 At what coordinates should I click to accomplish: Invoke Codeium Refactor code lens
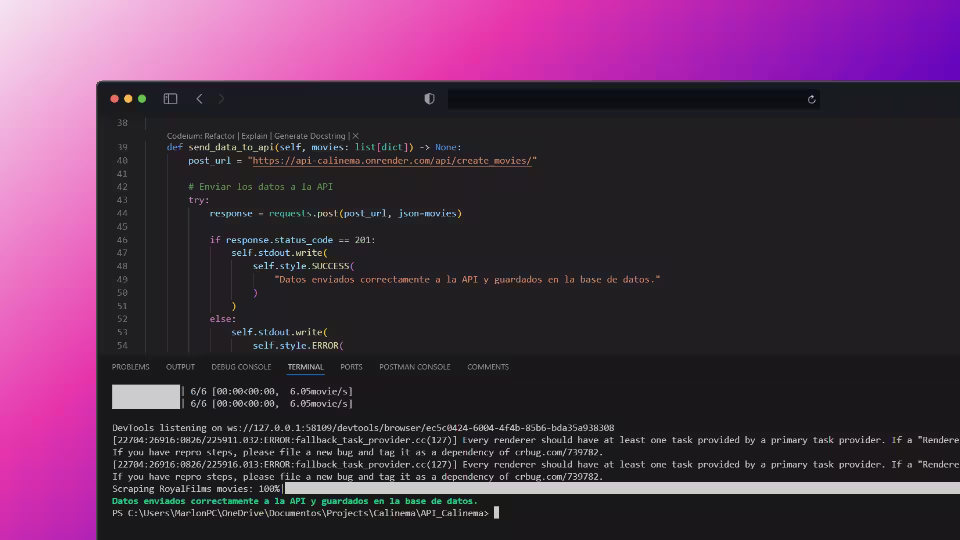tap(219, 136)
